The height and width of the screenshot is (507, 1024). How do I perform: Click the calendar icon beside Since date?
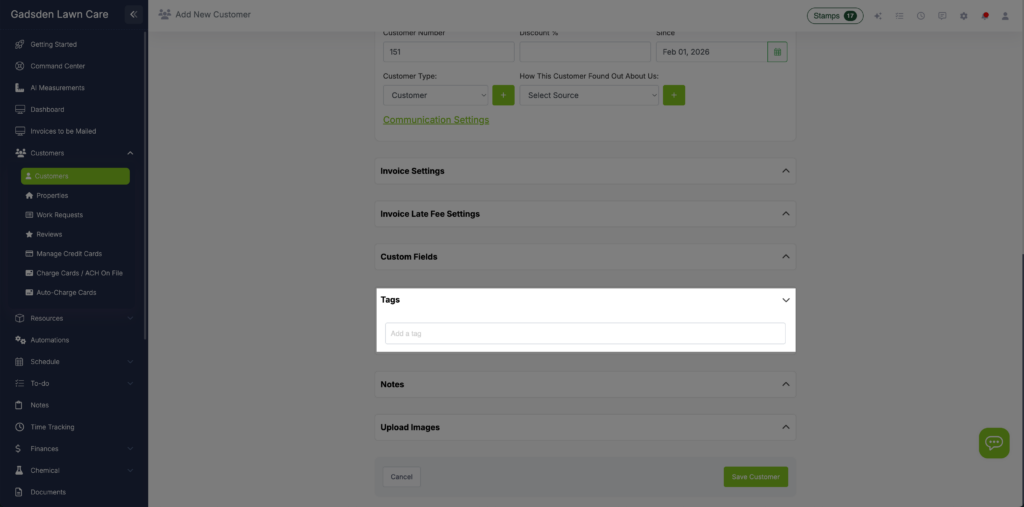point(777,51)
